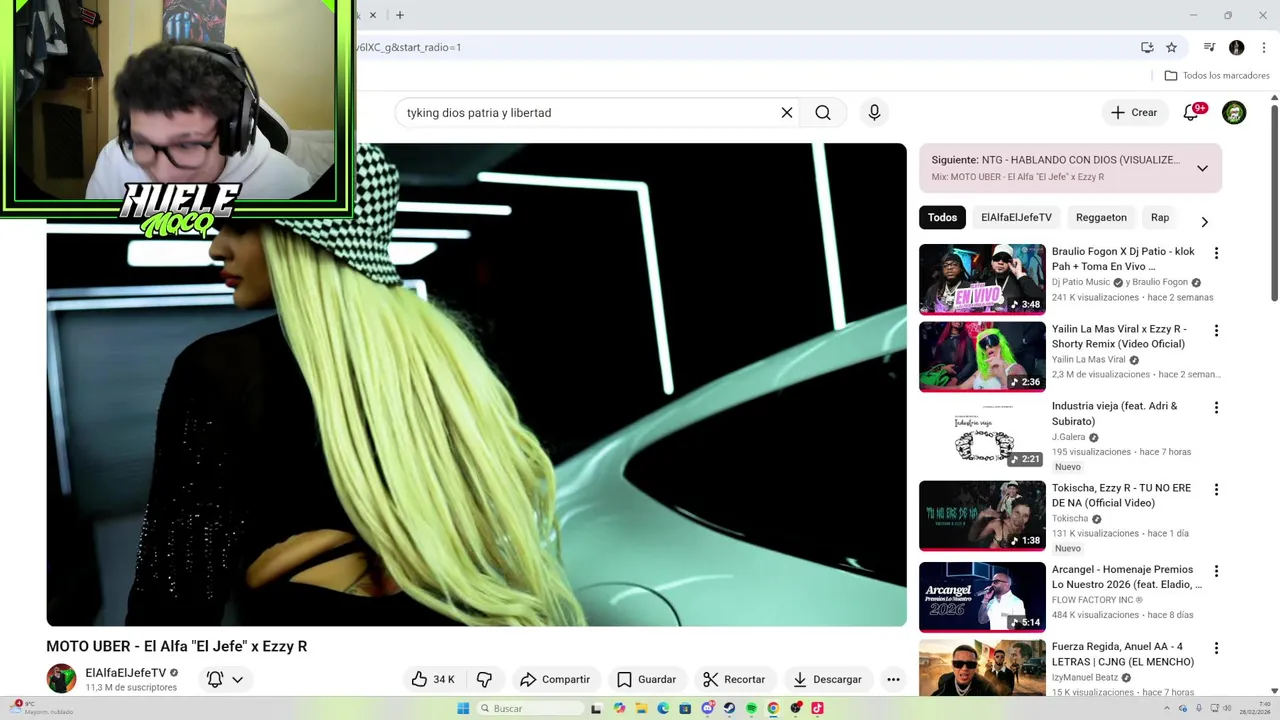1280x720 pixels.
Task: Click the Compartir share button
Action: click(555, 679)
